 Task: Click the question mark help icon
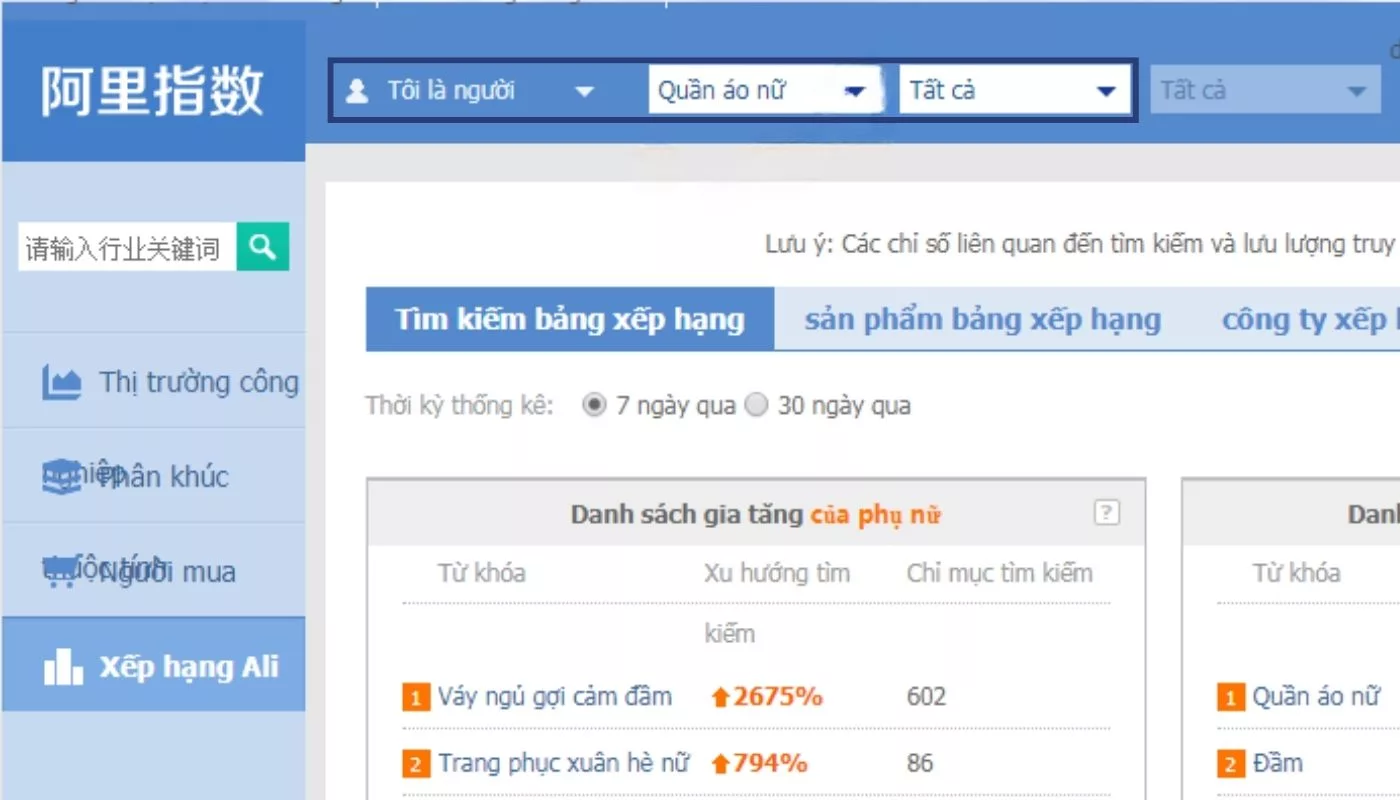pyautogui.click(x=1106, y=513)
